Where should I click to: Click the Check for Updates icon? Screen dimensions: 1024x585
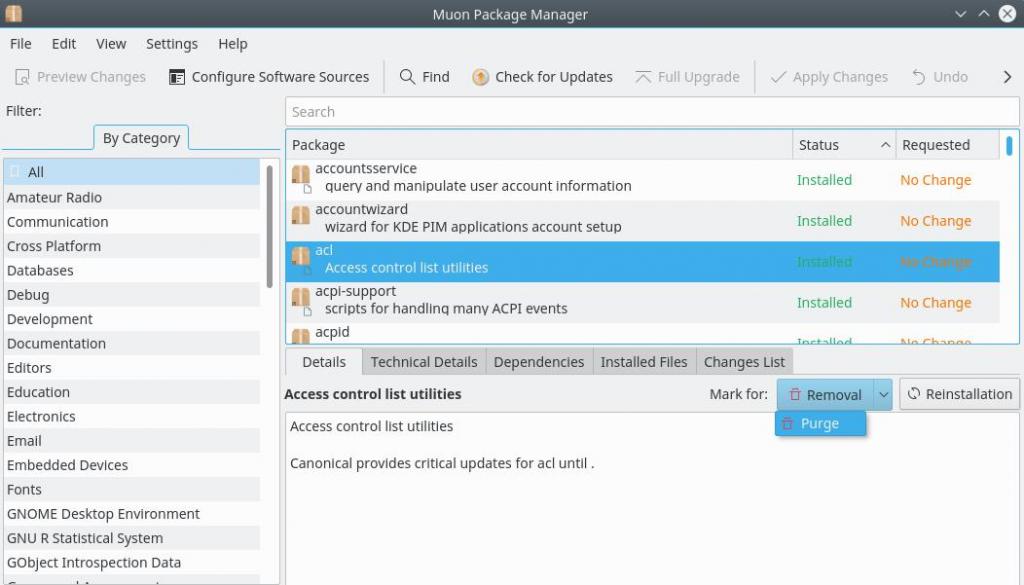(x=480, y=77)
